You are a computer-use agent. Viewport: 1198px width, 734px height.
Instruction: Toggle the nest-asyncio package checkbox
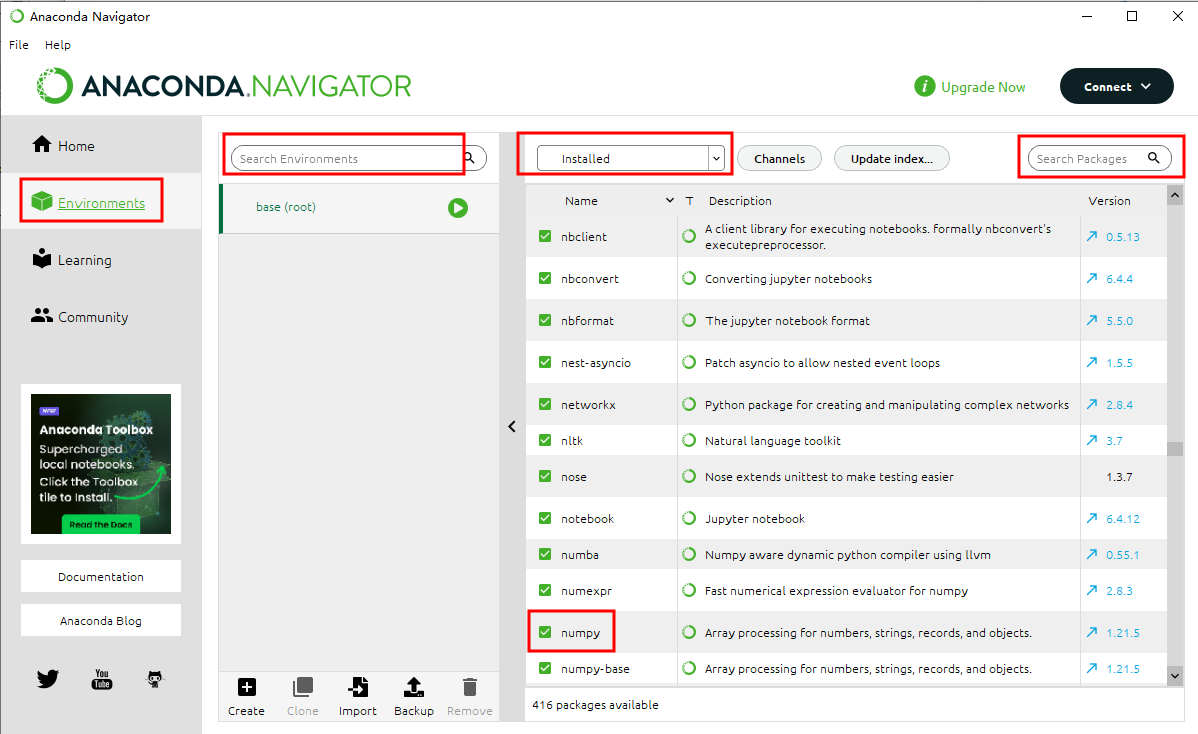(545, 362)
